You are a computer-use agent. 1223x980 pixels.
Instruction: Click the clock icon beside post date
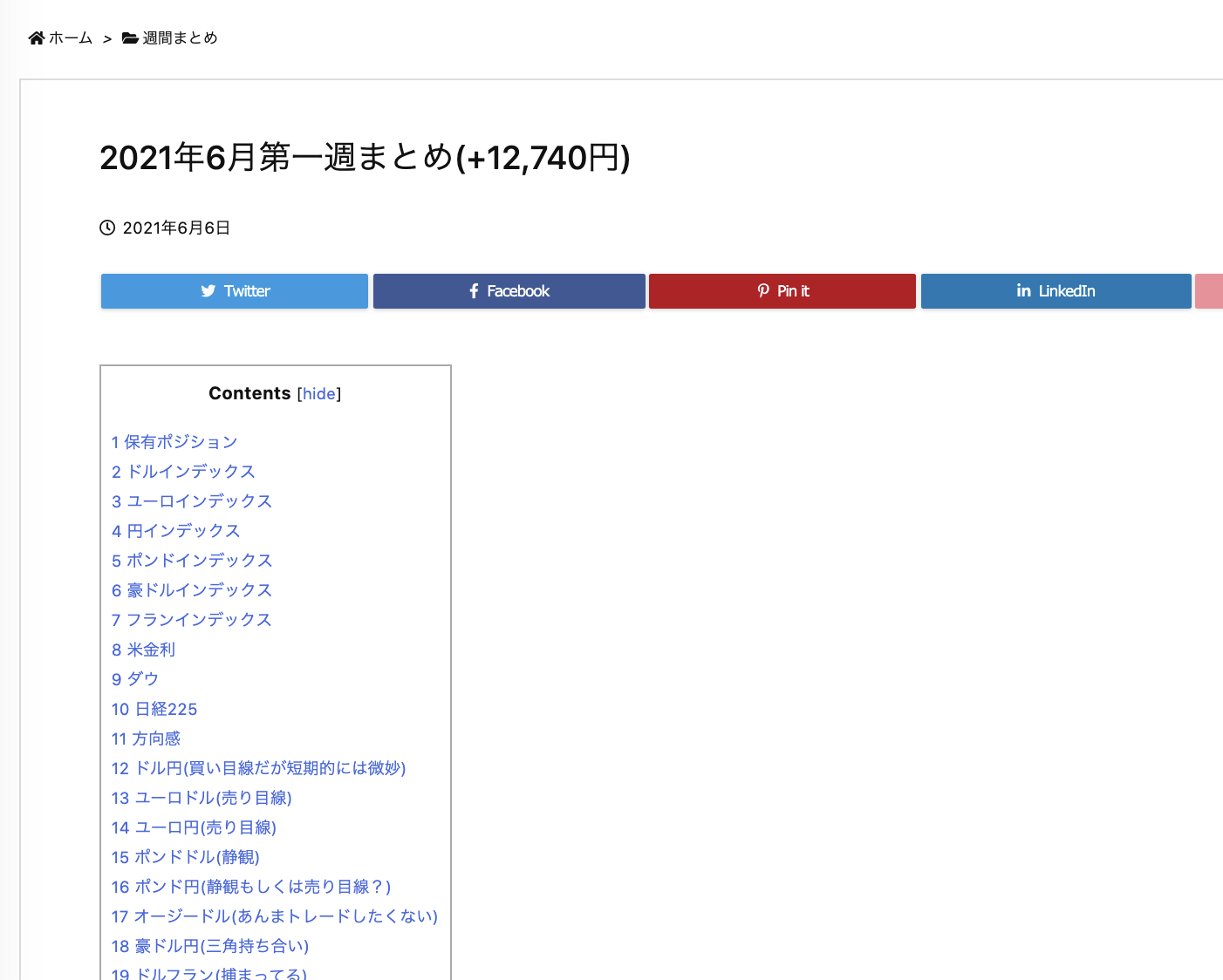pos(107,228)
